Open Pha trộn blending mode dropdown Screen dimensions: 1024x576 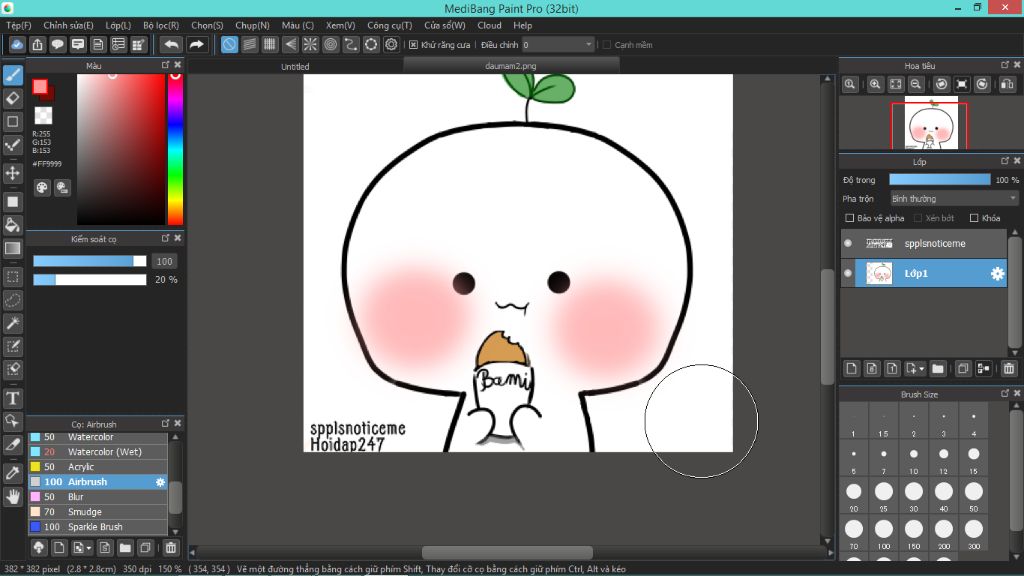pyautogui.click(x=954, y=199)
